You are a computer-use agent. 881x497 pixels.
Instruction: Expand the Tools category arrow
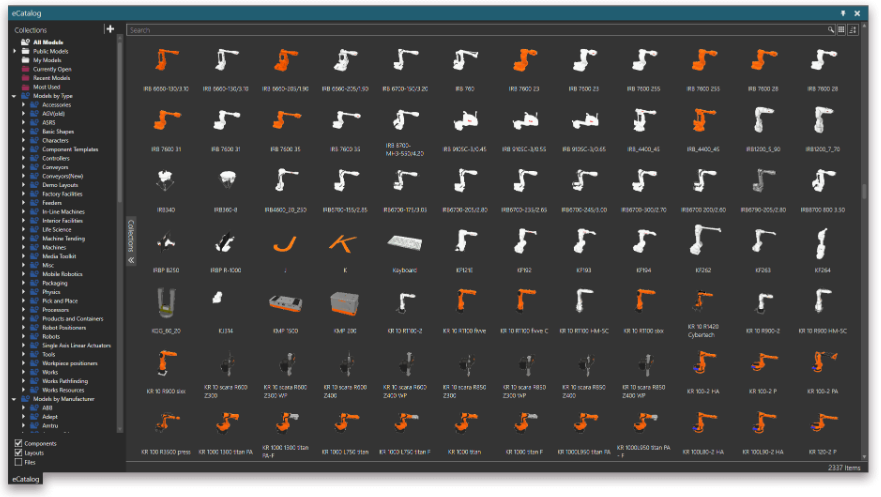point(24,354)
